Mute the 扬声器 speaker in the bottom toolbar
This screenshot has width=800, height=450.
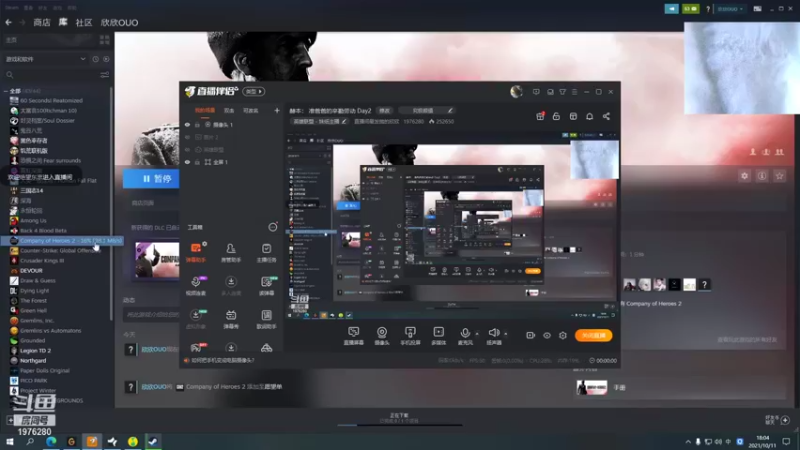pyautogui.click(x=493, y=336)
